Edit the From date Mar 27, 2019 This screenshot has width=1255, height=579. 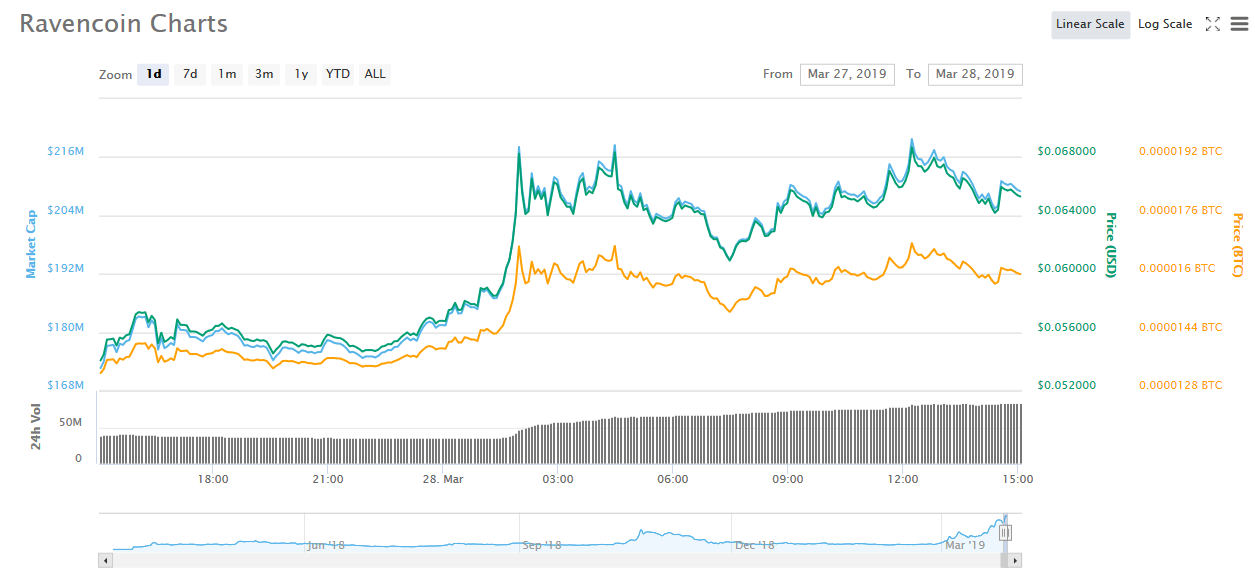click(x=847, y=74)
